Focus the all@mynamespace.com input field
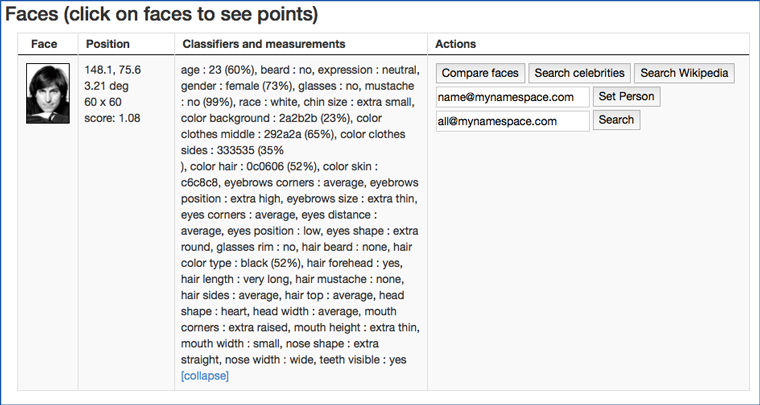760x405 pixels. pos(512,121)
